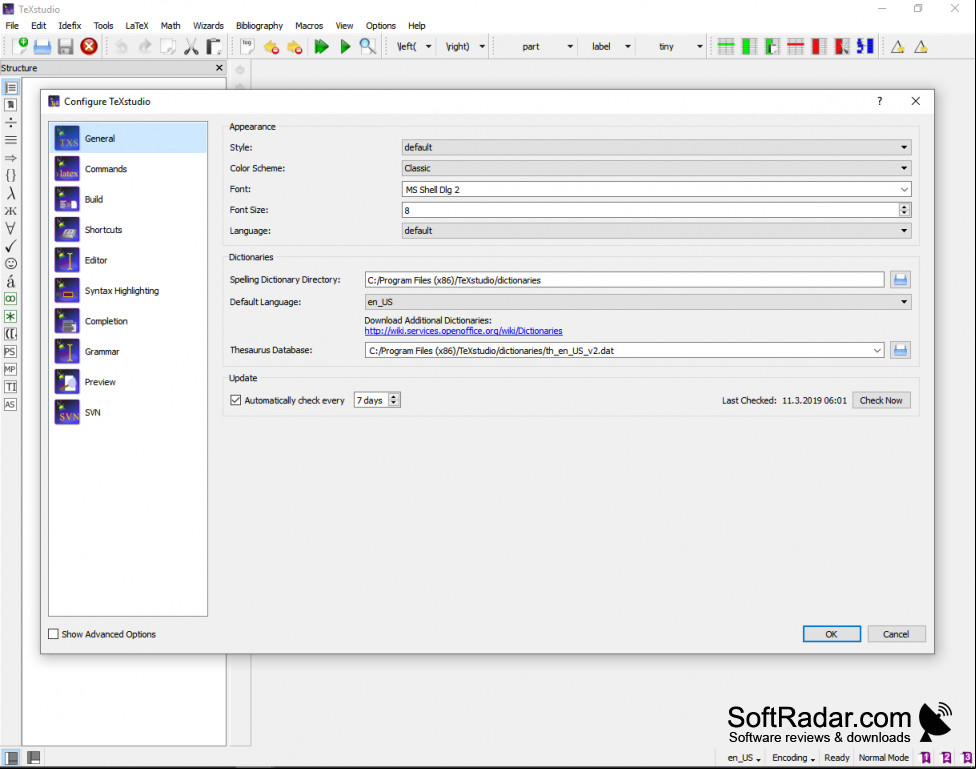Screen dimensions: 976x769
Task: Click the first warning triangle toolbar icon
Action: tap(898, 47)
